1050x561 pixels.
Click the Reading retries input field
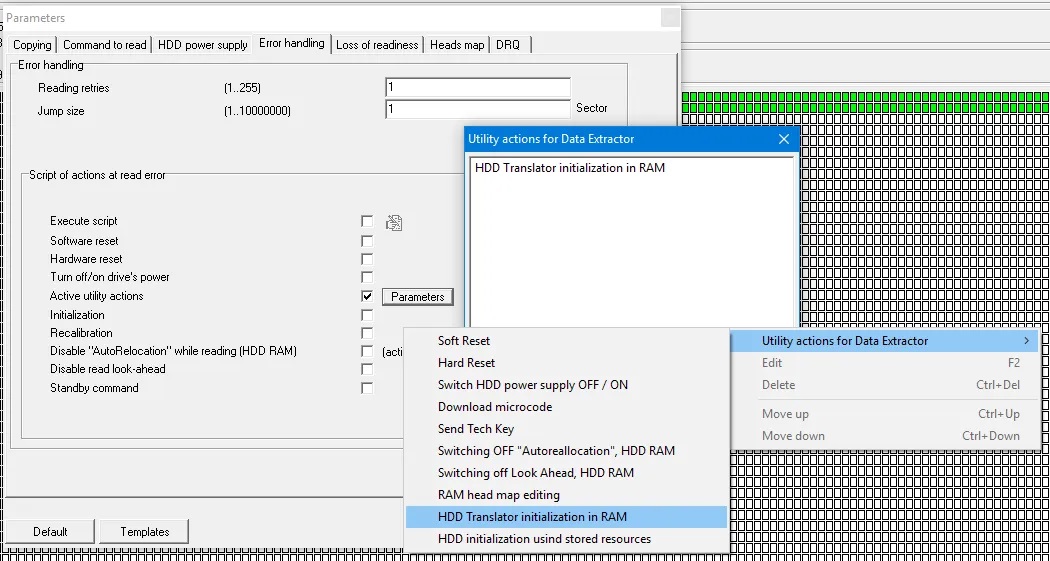pyautogui.click(x=477, y=88)
